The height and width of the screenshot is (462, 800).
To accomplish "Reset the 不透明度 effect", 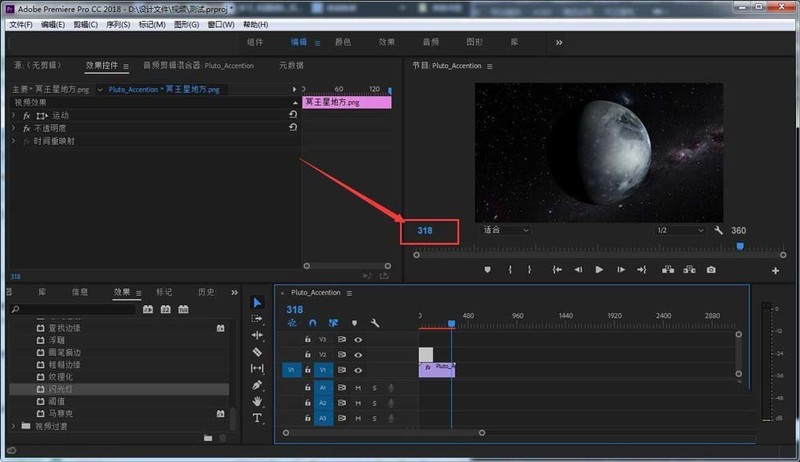I will click(x=293, y=127).
